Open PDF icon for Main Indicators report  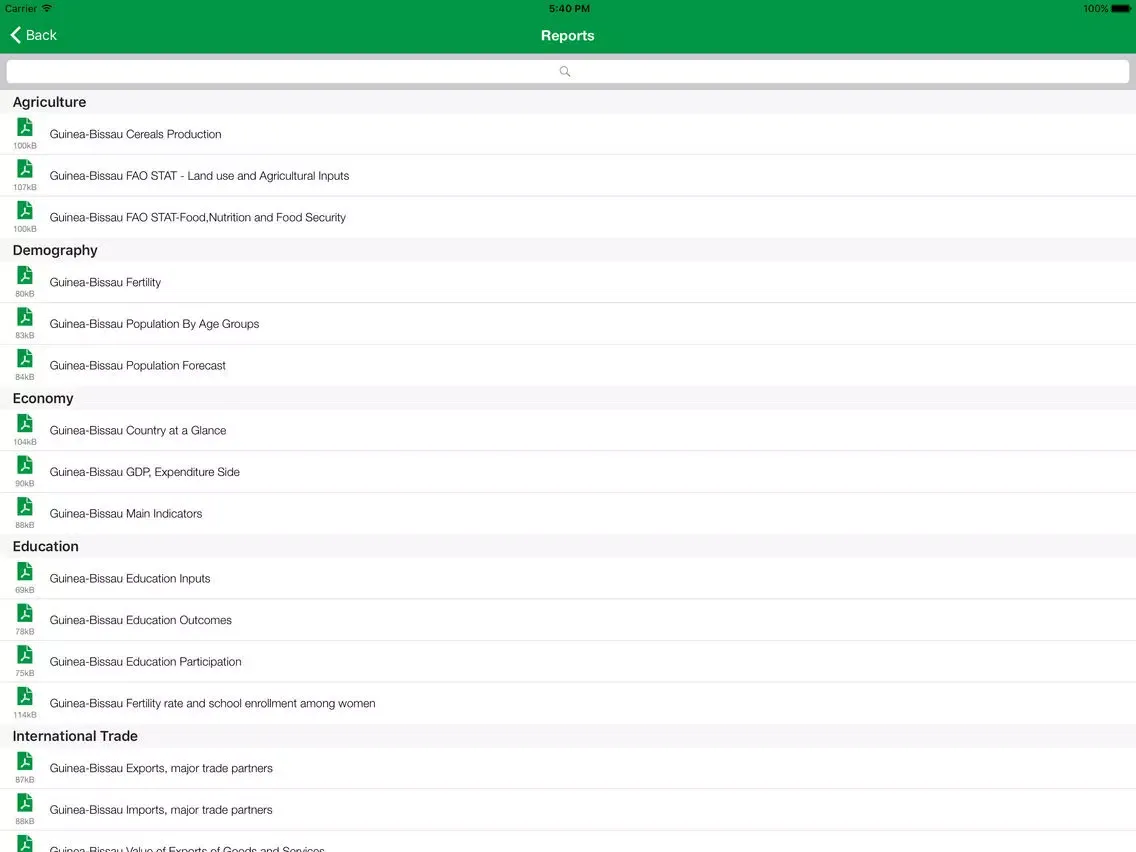tap(25, 506)
